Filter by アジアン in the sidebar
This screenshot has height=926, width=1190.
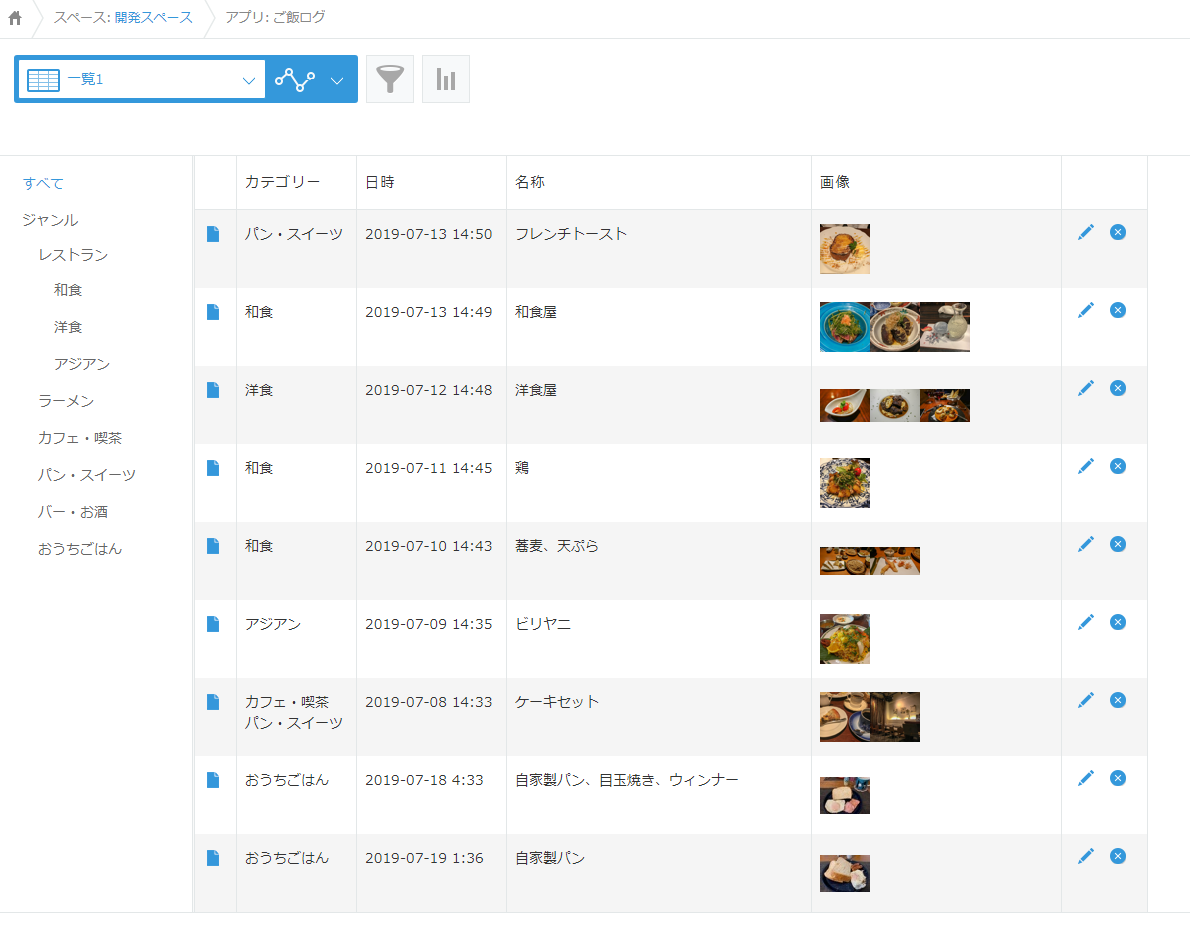81,364
